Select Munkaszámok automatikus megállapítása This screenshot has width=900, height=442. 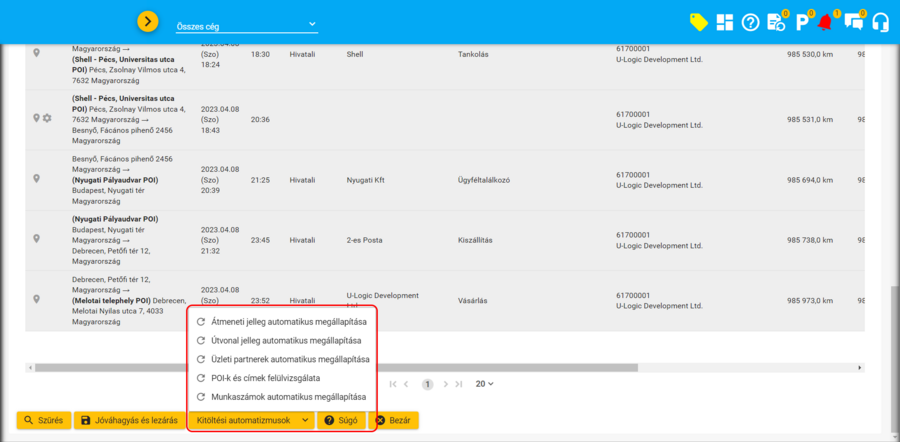point(280,397)
